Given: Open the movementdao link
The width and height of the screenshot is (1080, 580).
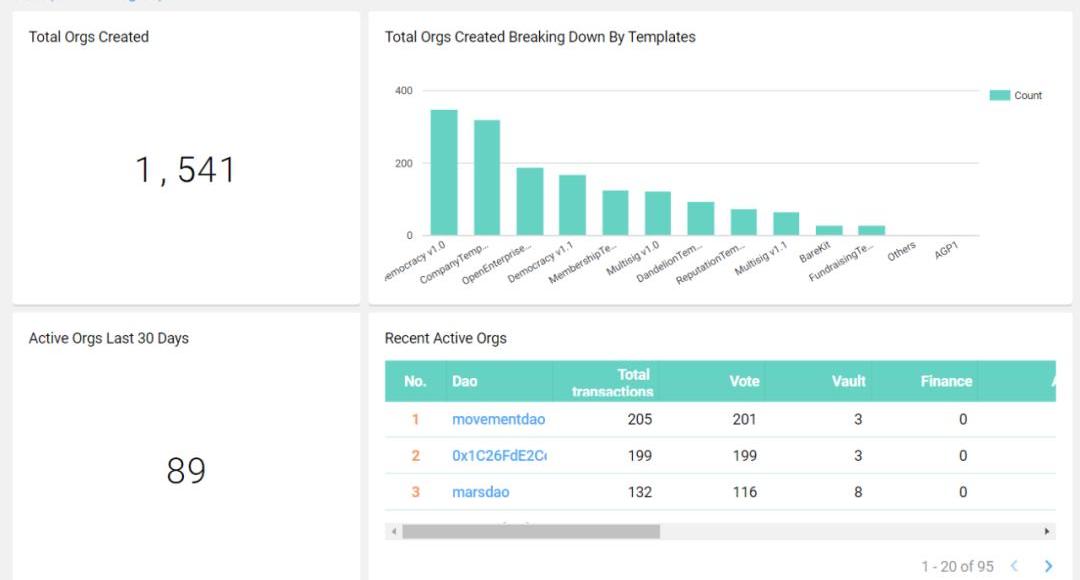Looking at the screenshot, I should pos(498,419).
